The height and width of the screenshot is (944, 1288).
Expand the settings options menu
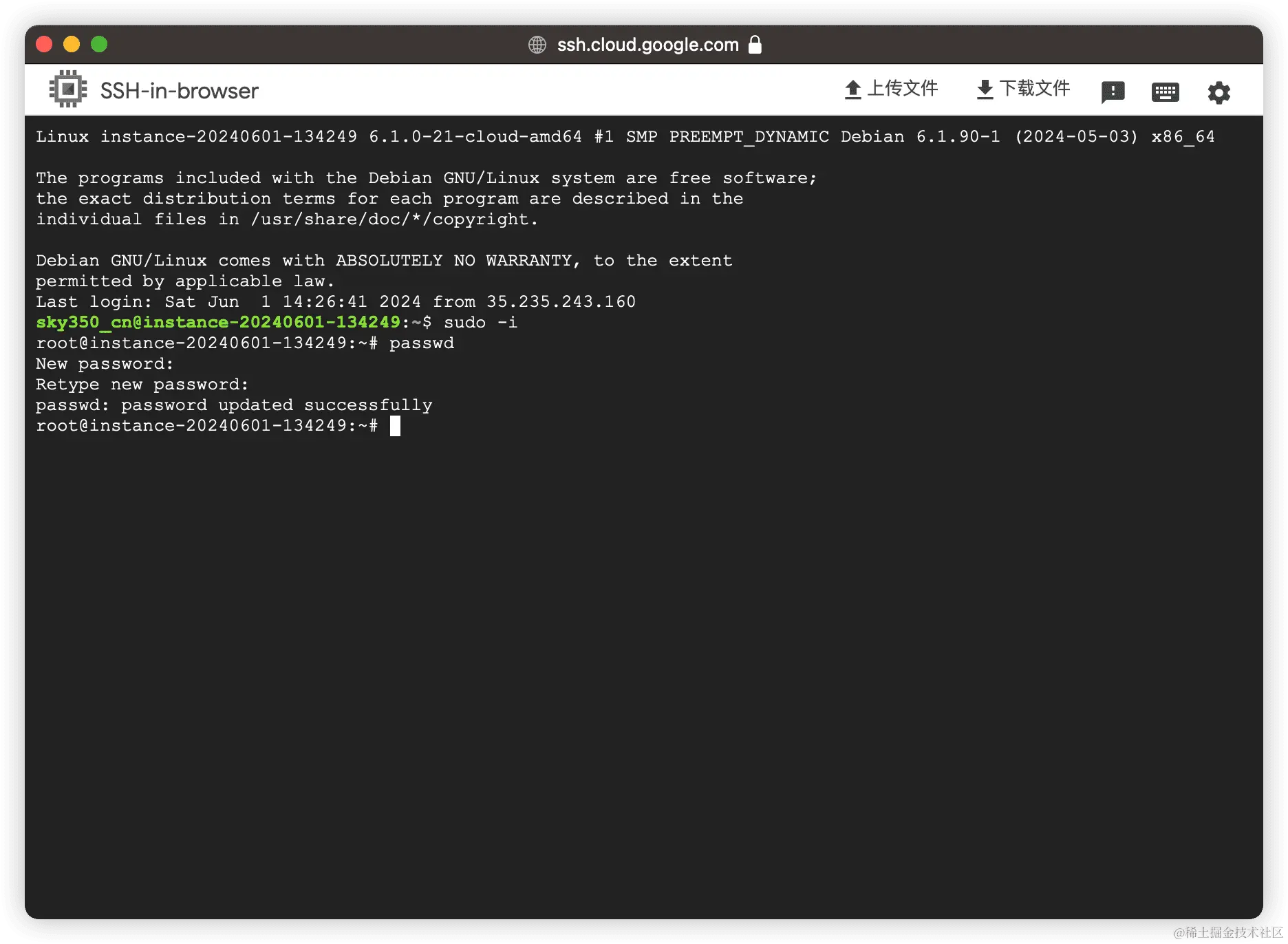point(1219,92)
